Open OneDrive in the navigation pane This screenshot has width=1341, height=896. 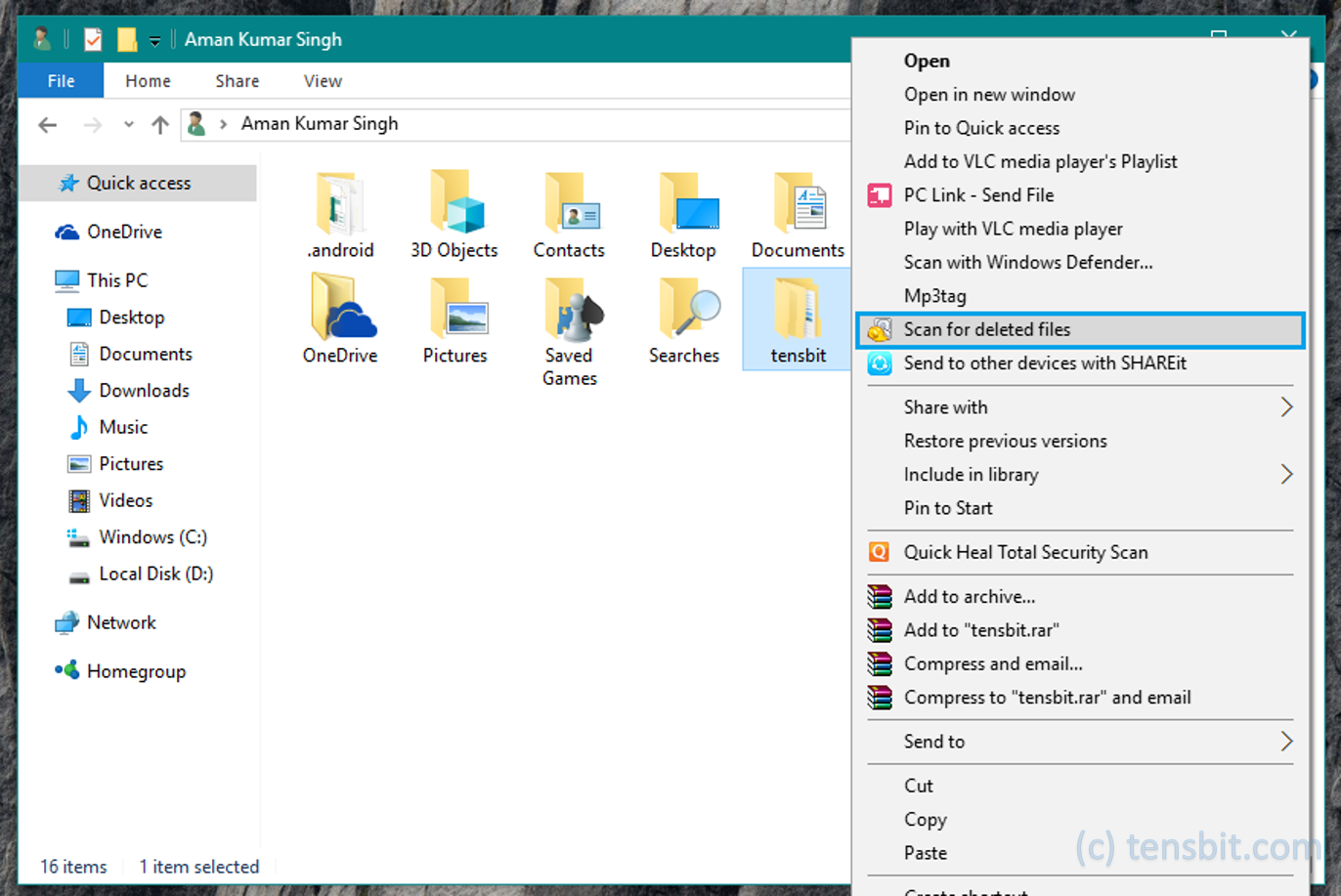tap(124, 232)
